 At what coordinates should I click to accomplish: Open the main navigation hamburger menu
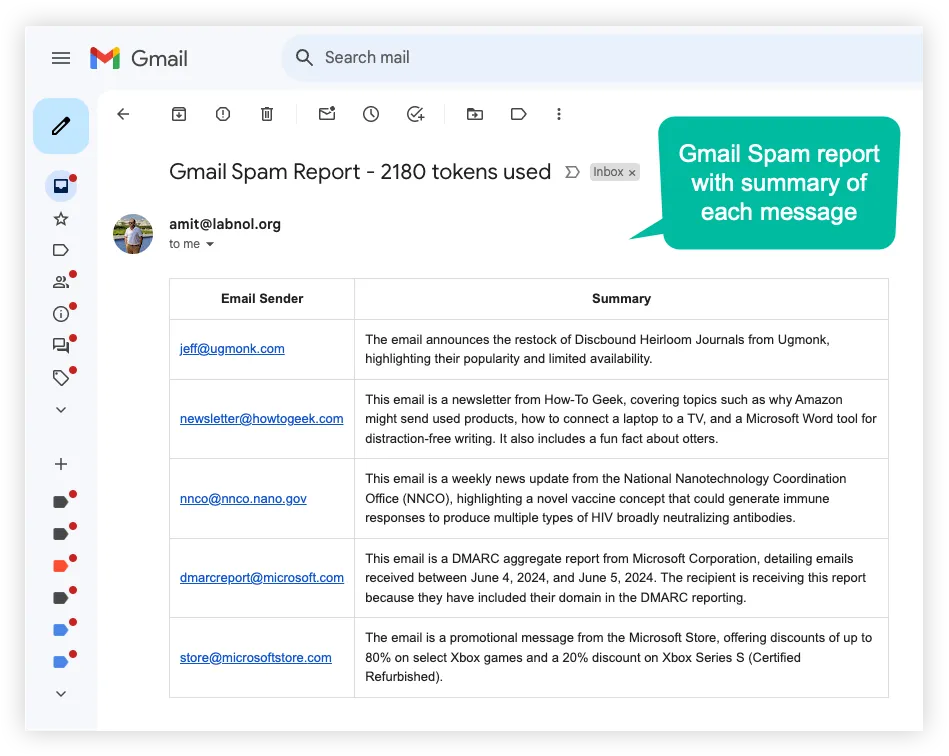click(x=61, y=57)
